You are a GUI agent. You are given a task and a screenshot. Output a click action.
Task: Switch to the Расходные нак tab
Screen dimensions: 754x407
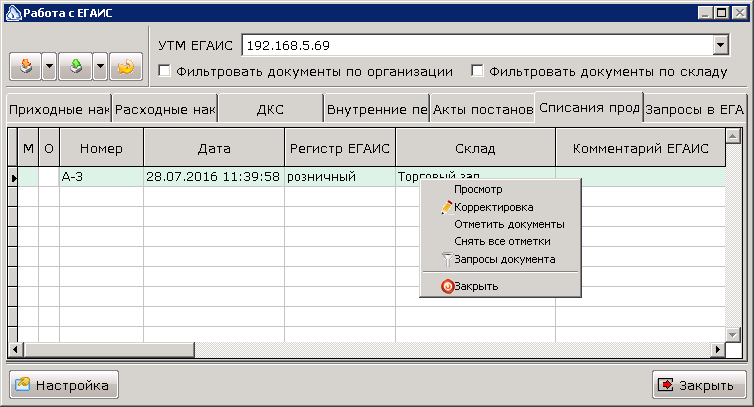click(x=165, y=110)
